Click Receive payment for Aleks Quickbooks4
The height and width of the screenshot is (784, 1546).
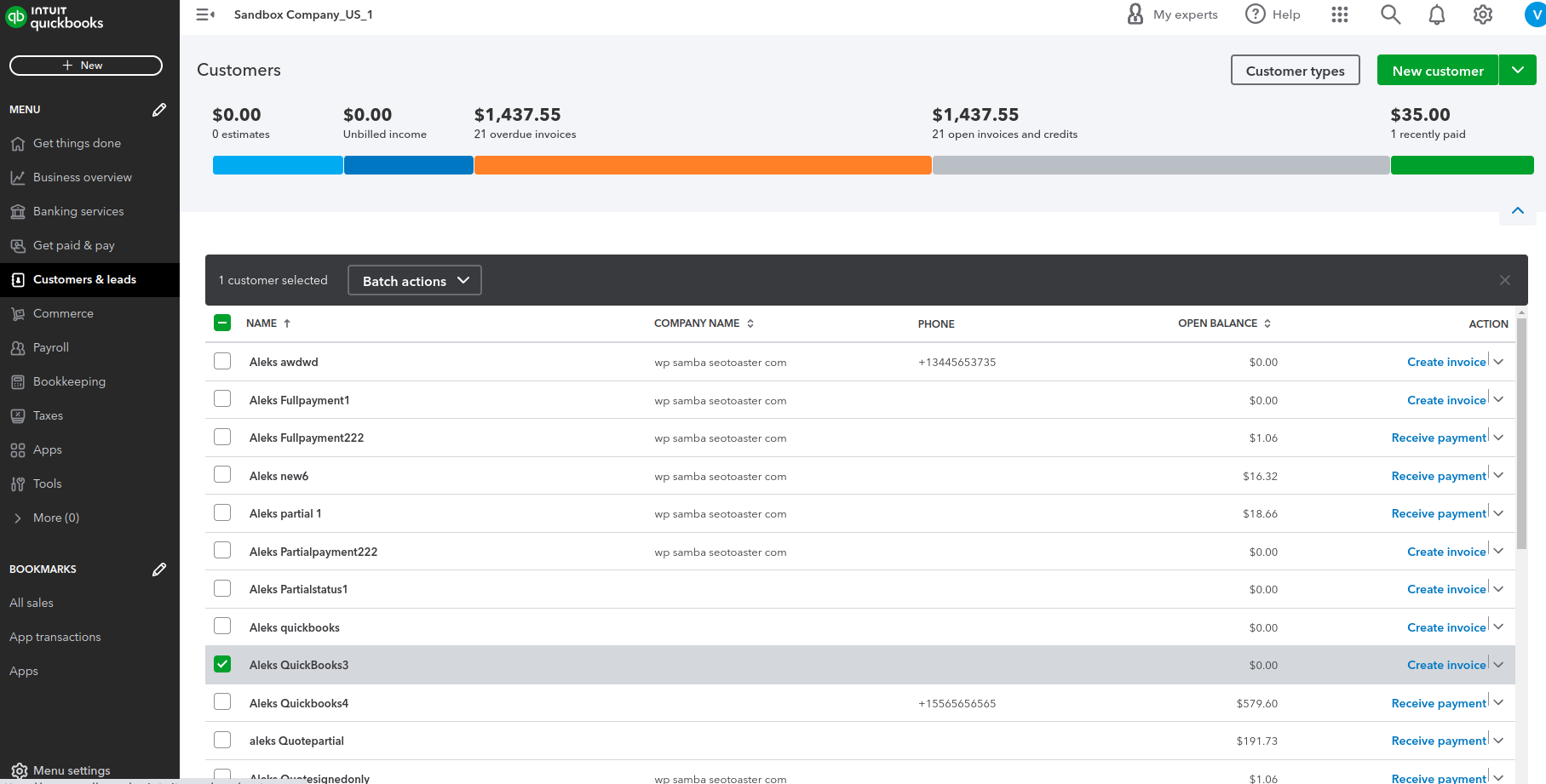click(1439, 703)
